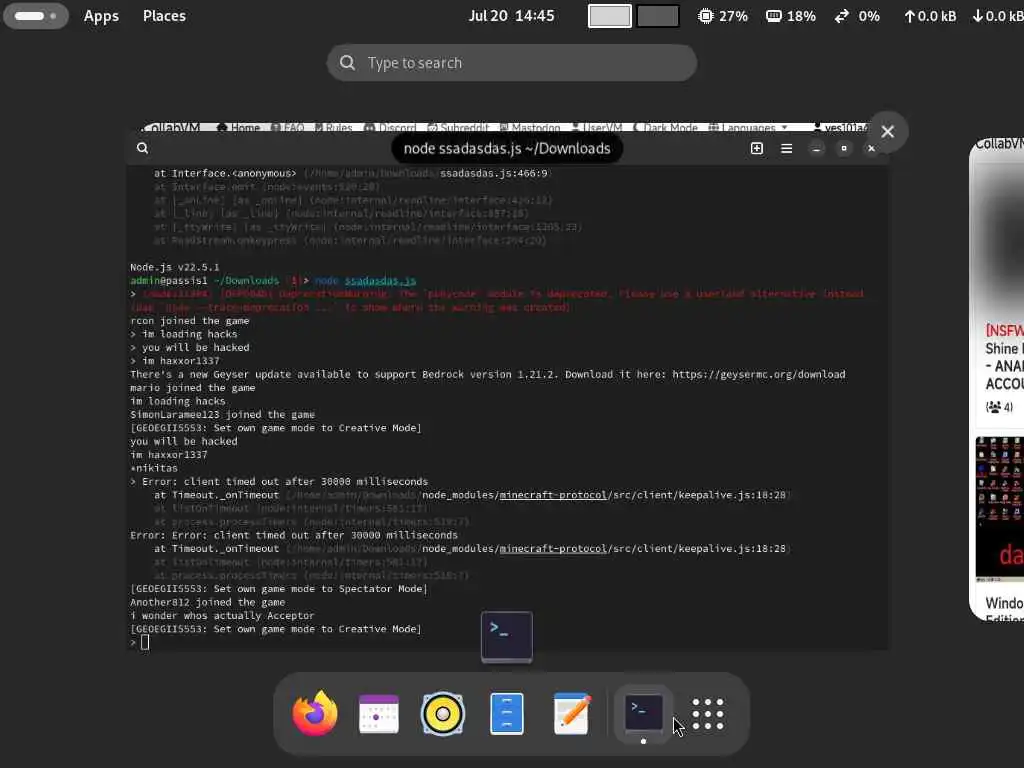The image size is (1024, 768).
Task: Click the 'rcon joined the game' line
Action: 189,321
